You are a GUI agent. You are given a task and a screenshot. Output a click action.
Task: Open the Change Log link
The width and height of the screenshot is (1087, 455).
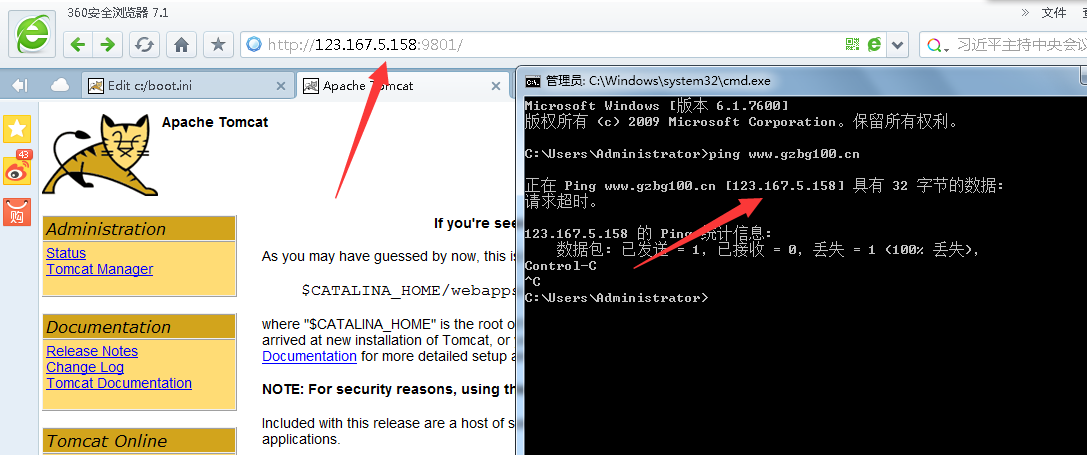(85, 367)
